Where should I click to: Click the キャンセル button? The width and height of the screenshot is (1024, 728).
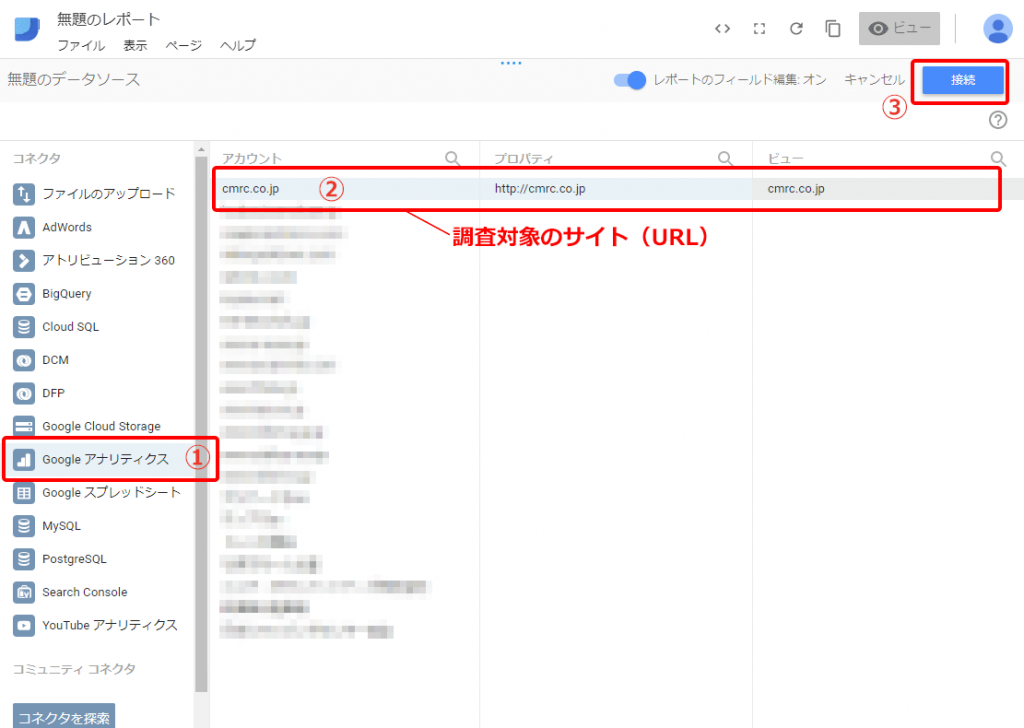click(874, 80)
